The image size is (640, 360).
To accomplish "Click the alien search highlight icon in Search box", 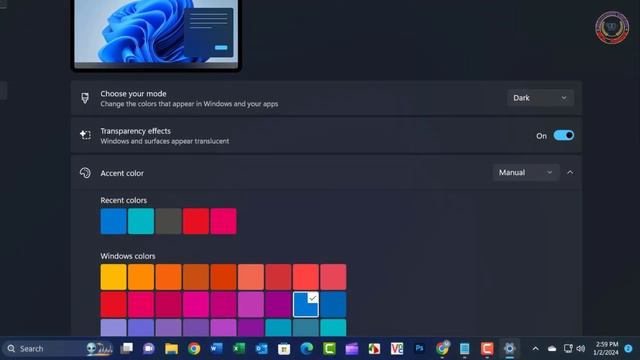I will pos(99,349).
